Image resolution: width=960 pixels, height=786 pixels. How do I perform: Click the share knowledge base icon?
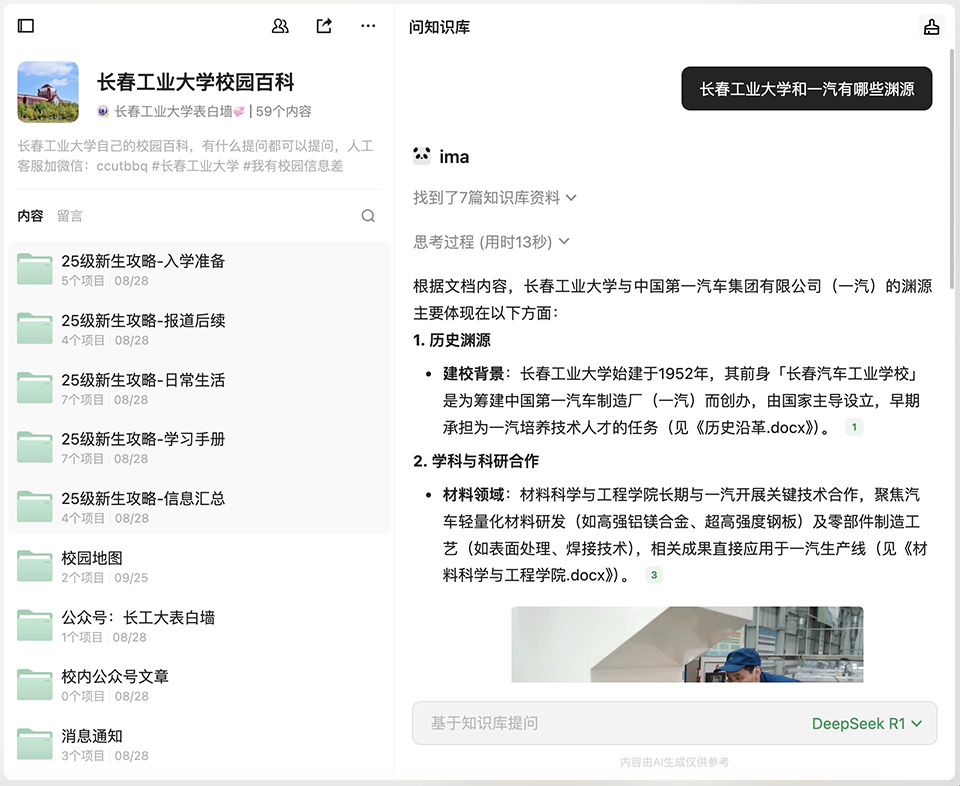click(324, 26)
